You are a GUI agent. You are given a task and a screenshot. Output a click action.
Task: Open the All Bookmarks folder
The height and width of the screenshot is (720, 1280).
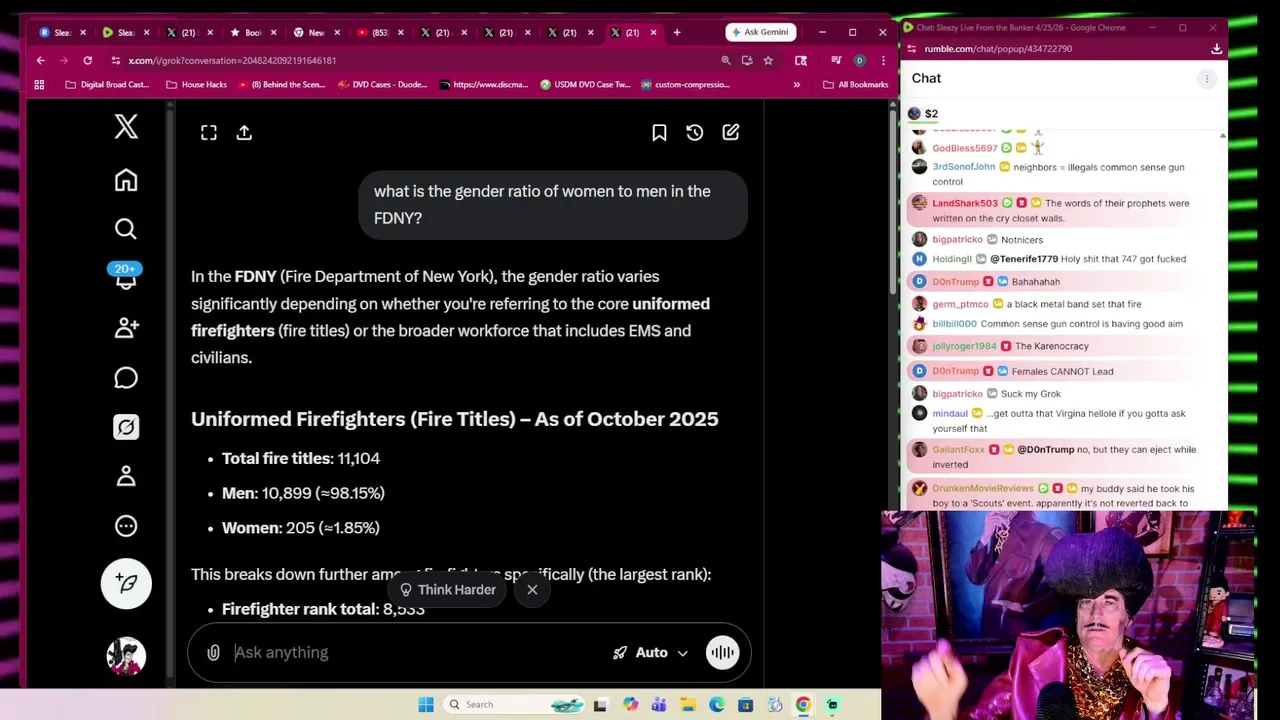tap(856, 85)
